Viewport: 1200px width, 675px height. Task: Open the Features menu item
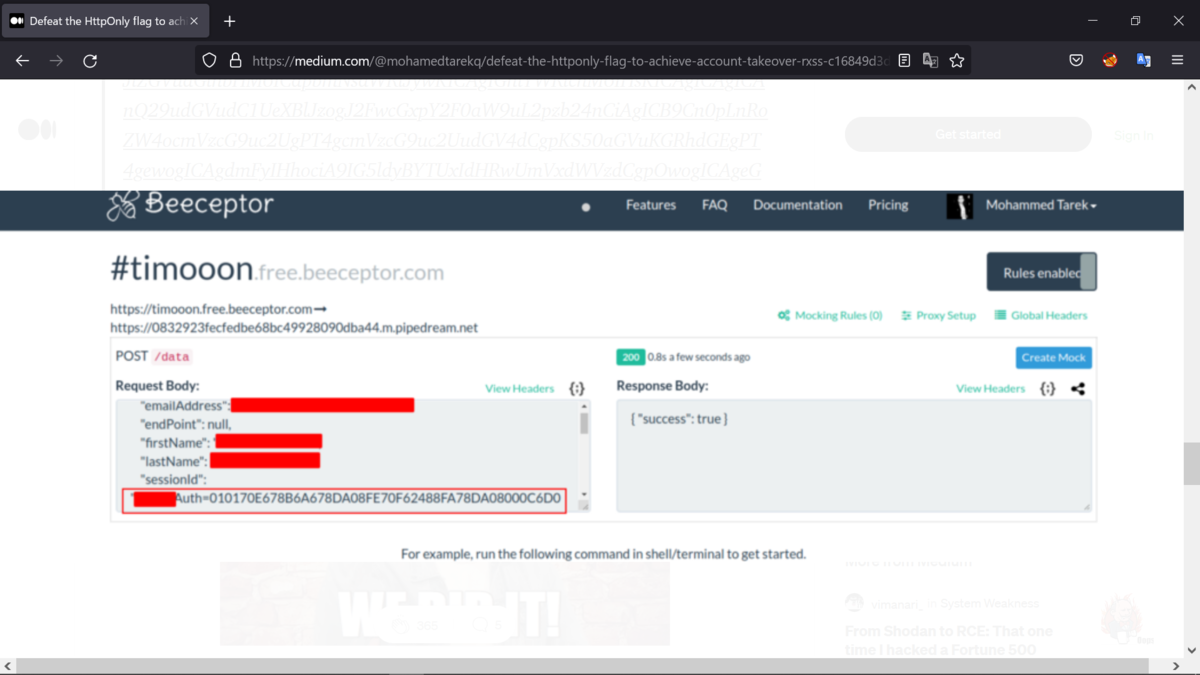651,205
